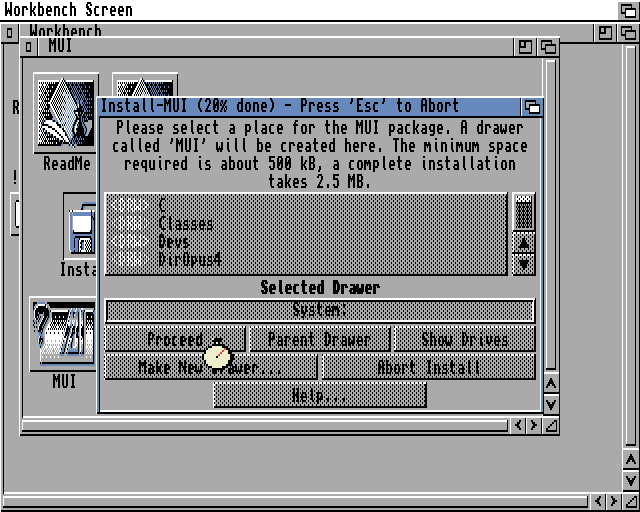Viewport: 640px width, 512px height.
Task: Select the MUI question-mark icon
Action: pyautogui.click(x=63, y=334)
